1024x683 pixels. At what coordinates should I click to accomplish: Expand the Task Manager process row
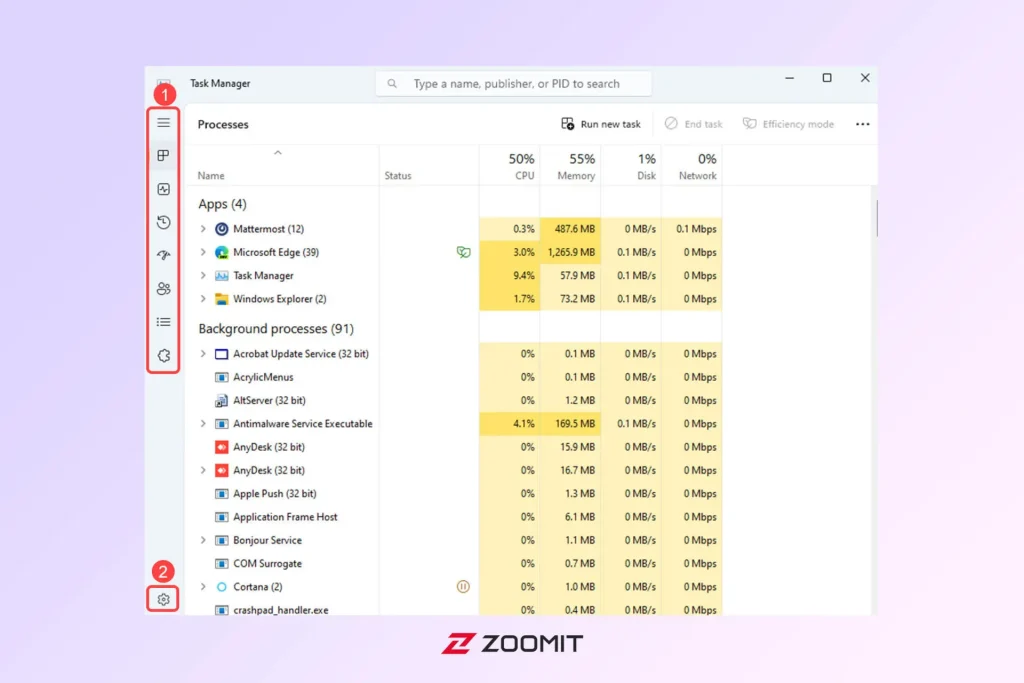[202, 276]
